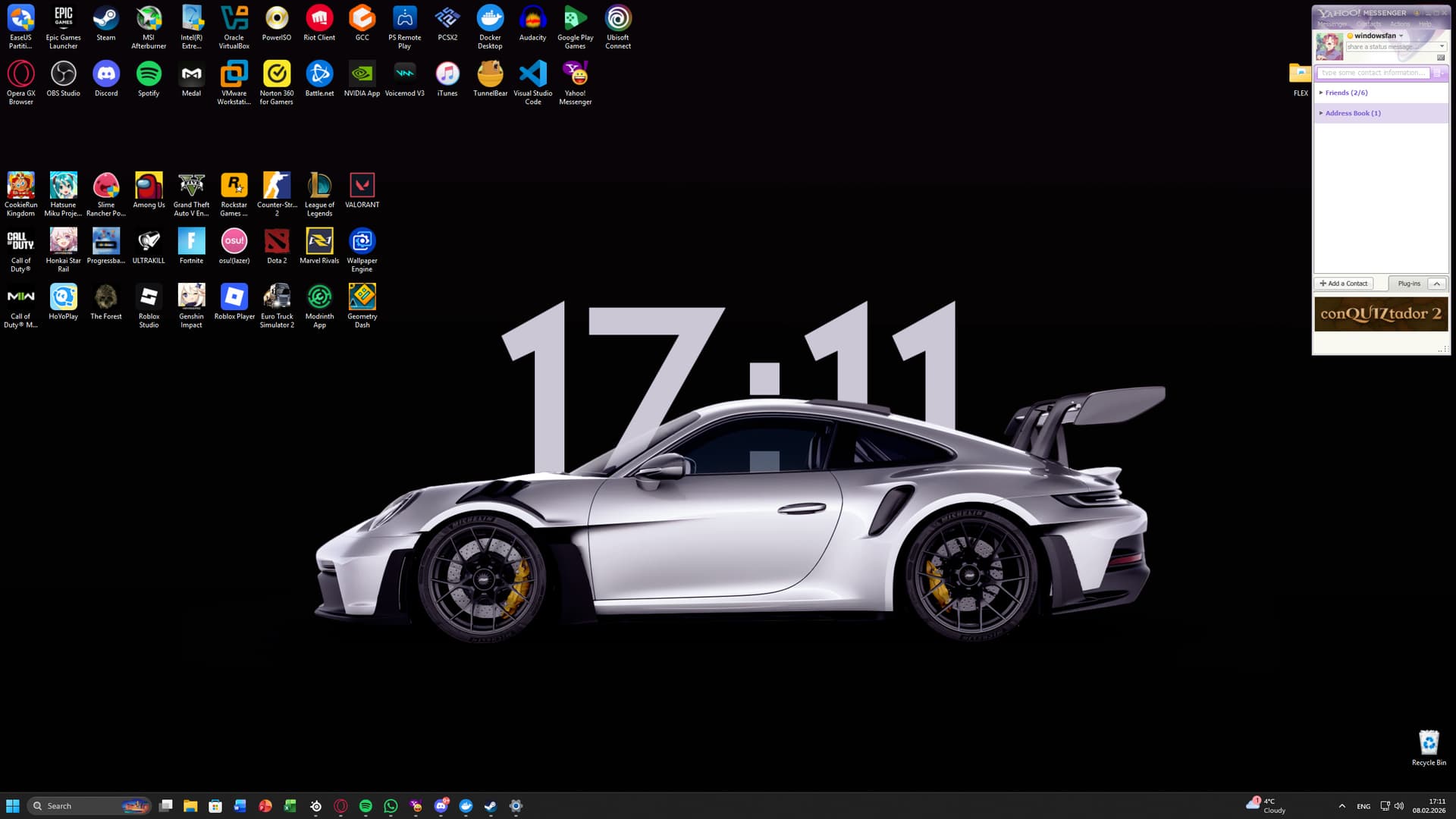Image resolution: width=1456 pixels, height=819 pixels.
Task: Click the contact information search field
Action: pos(1373,73)
